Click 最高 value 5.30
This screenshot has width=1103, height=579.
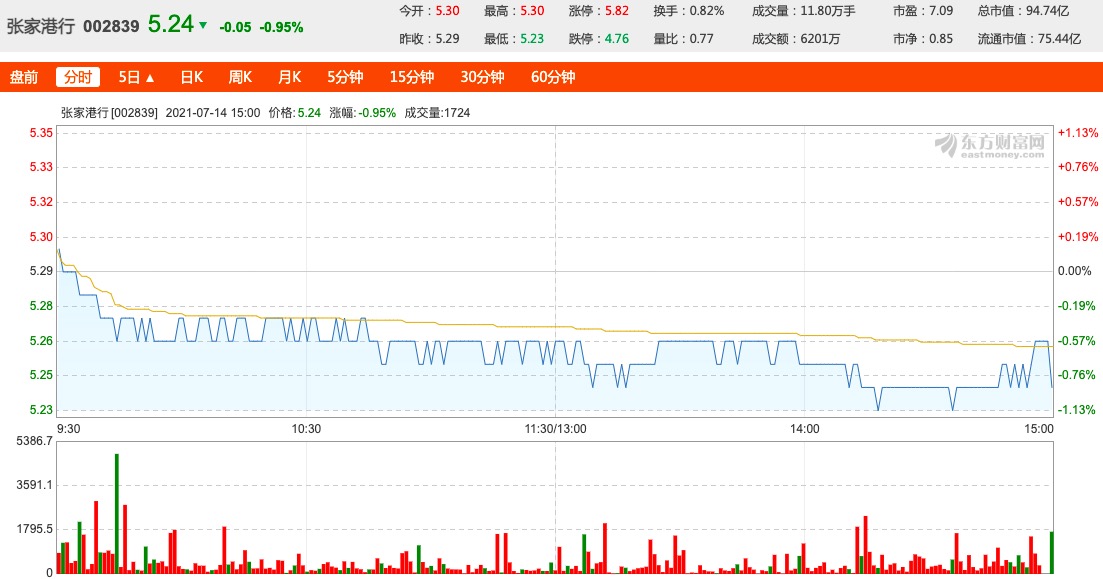pyautogui.click(x=533, y=11)
